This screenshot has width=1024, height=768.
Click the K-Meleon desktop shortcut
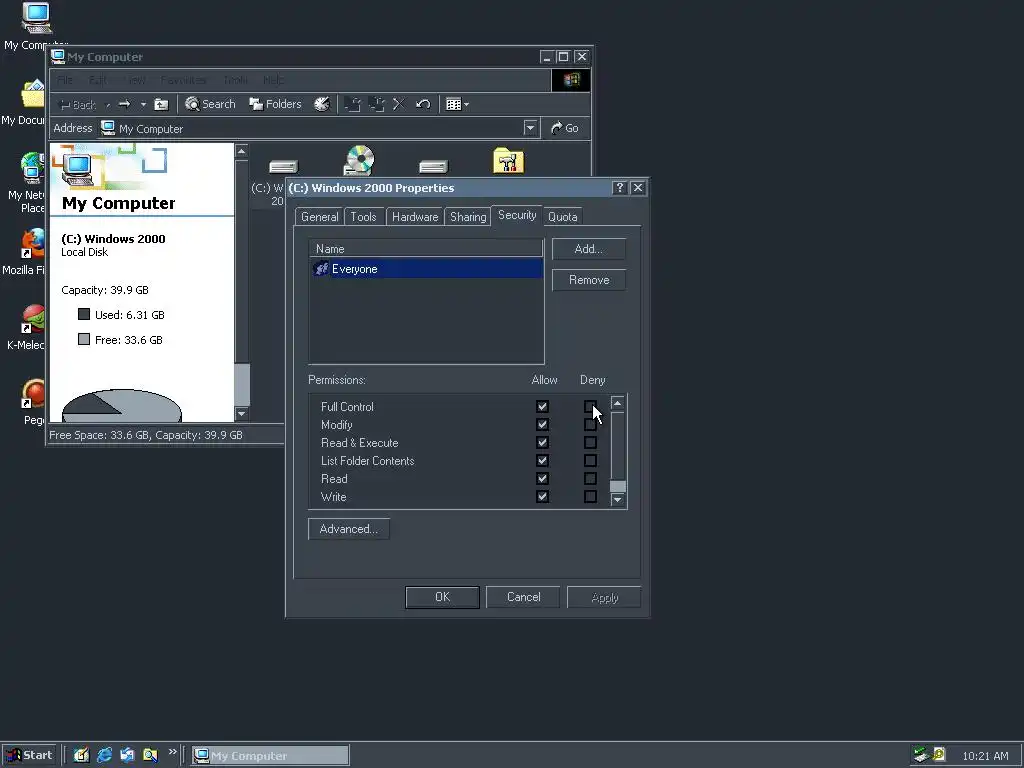point(33,319)
